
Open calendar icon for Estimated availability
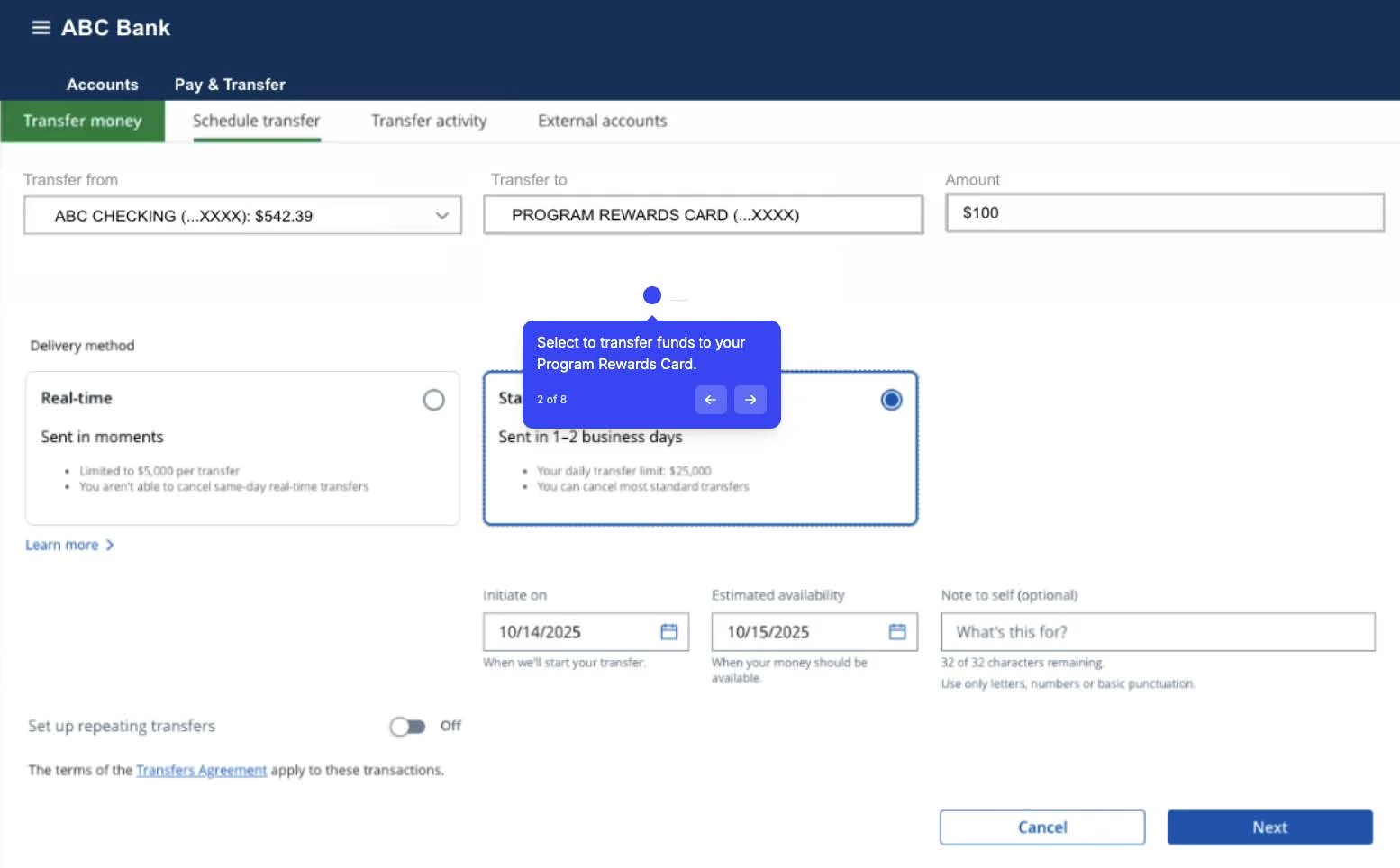(x=897, y=632)
